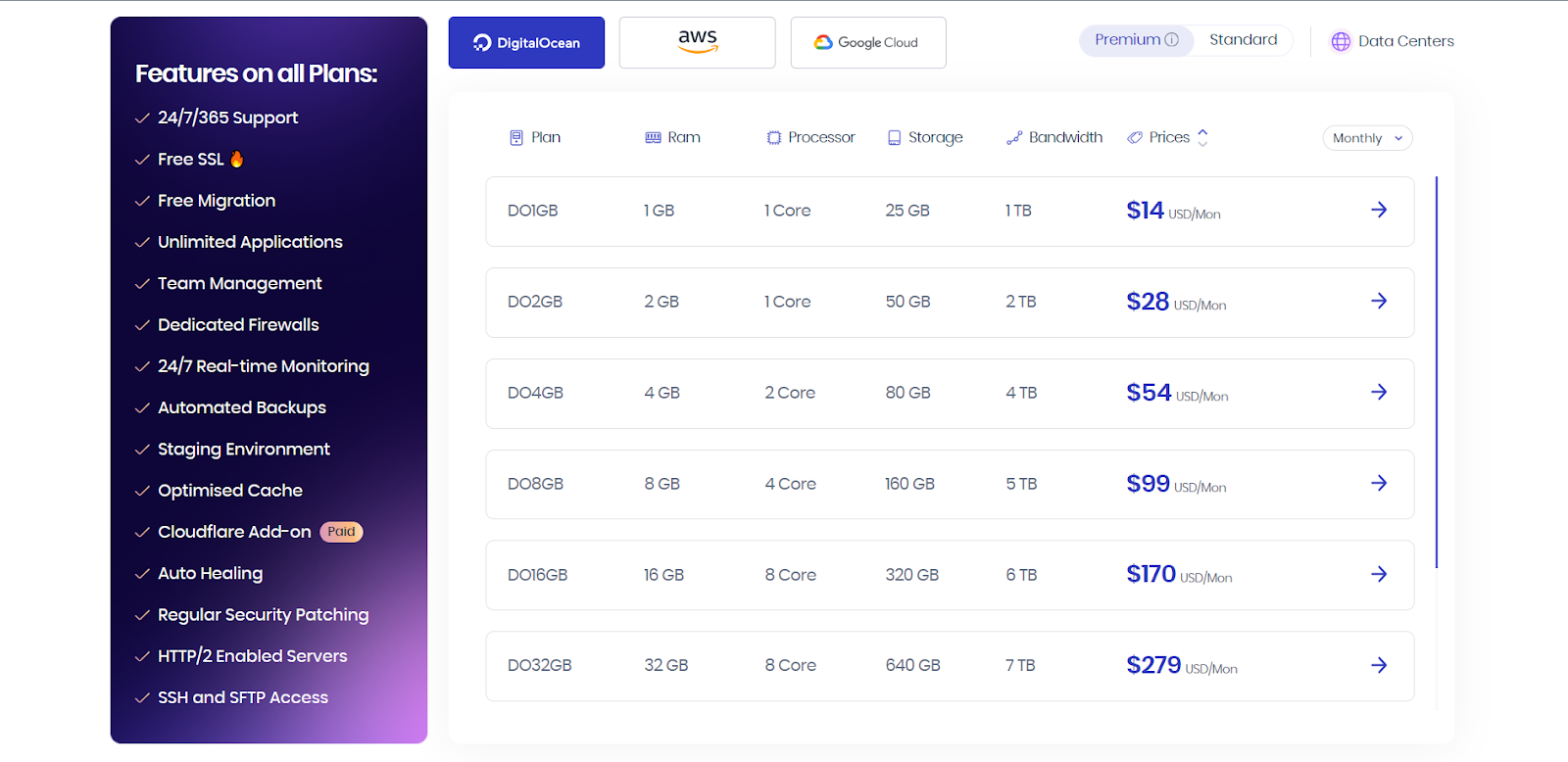Click the Bandwidth column icon
The image size is (1568, 762).
[1014, 138]
